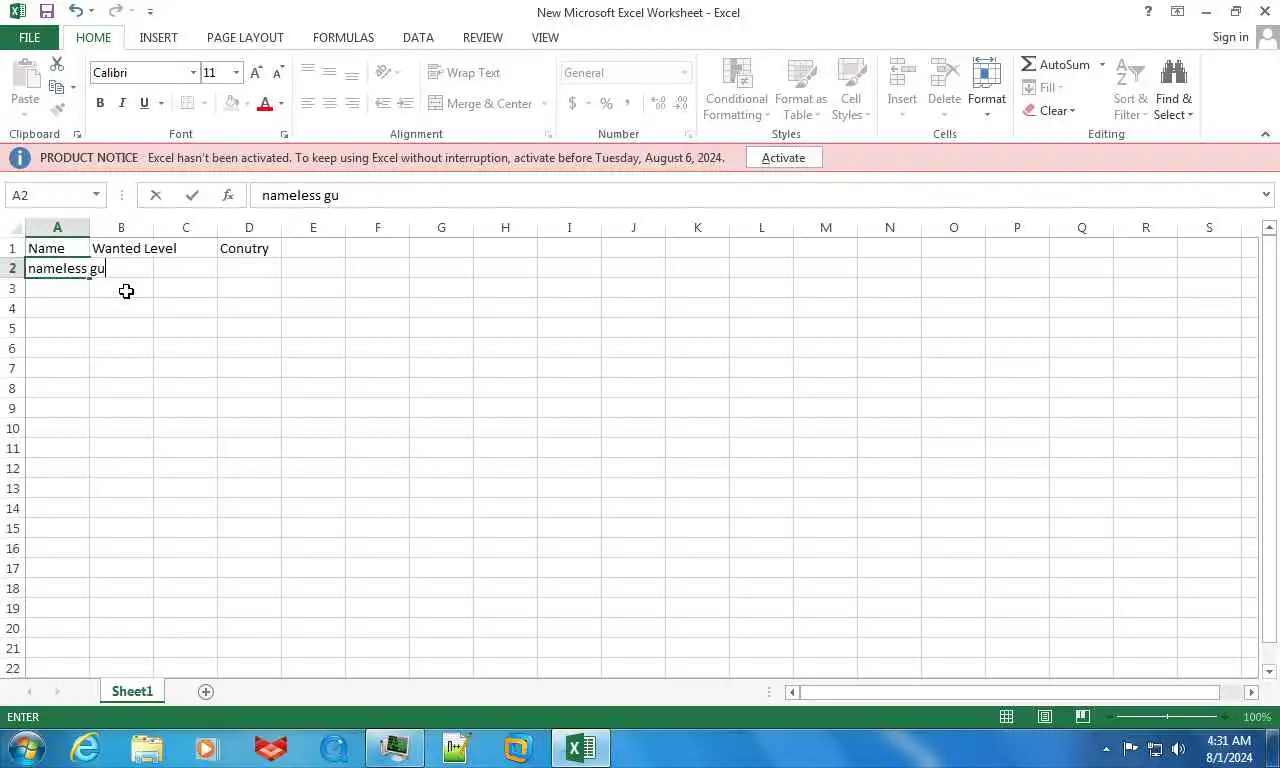The image size is (1280, 768).
Task: Decrease font size with small A
Action: click(x=278, y=73)
